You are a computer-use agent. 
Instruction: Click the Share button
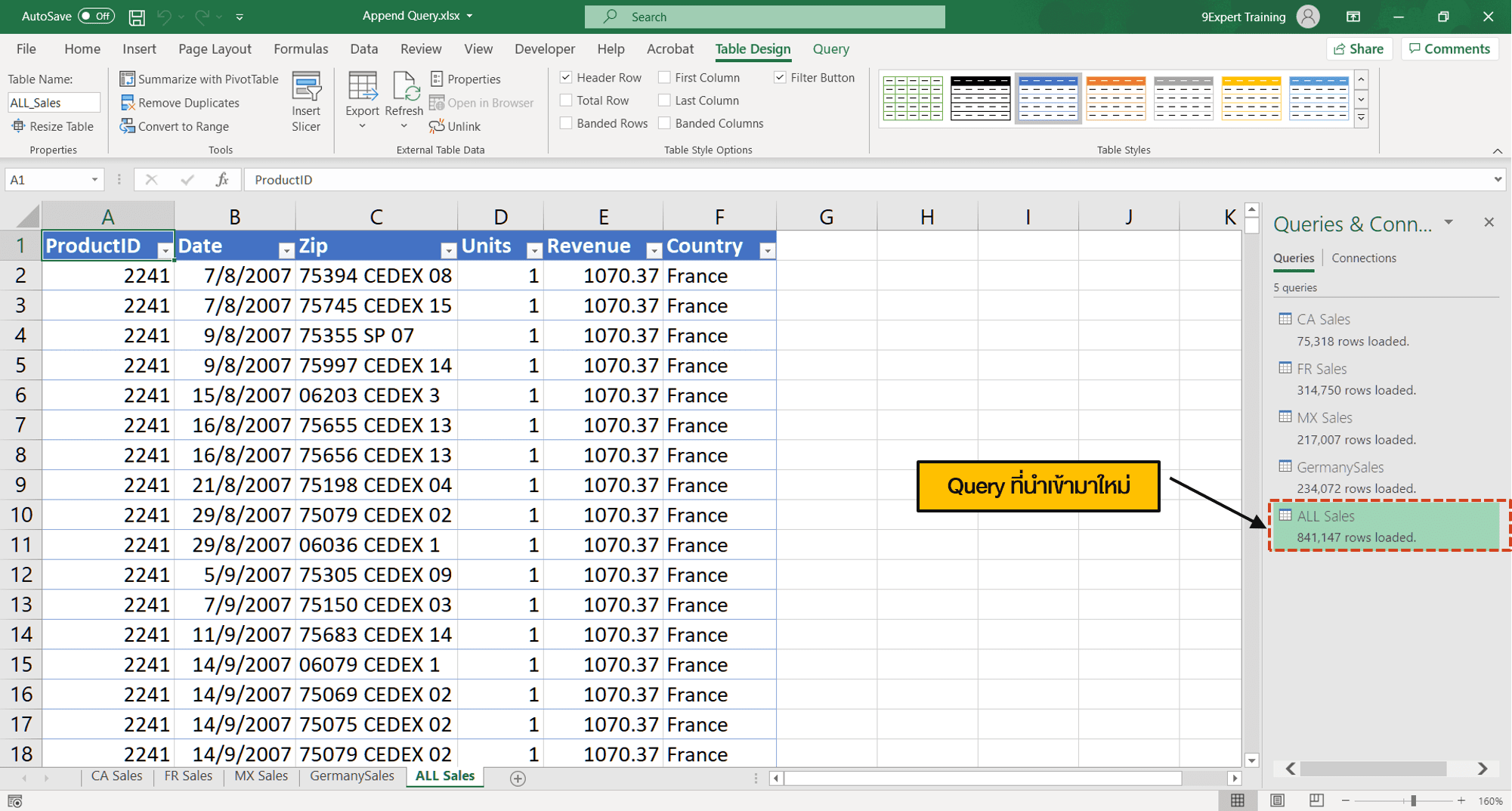1359,48
